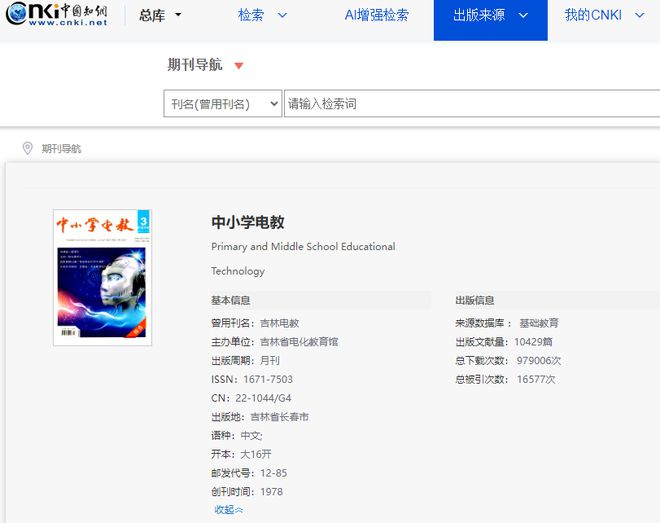Image resolution: width=660 pixels, height=523 pixels.
Task: Click the location pin icon in the breadcrumb
Action: point(28,148)
